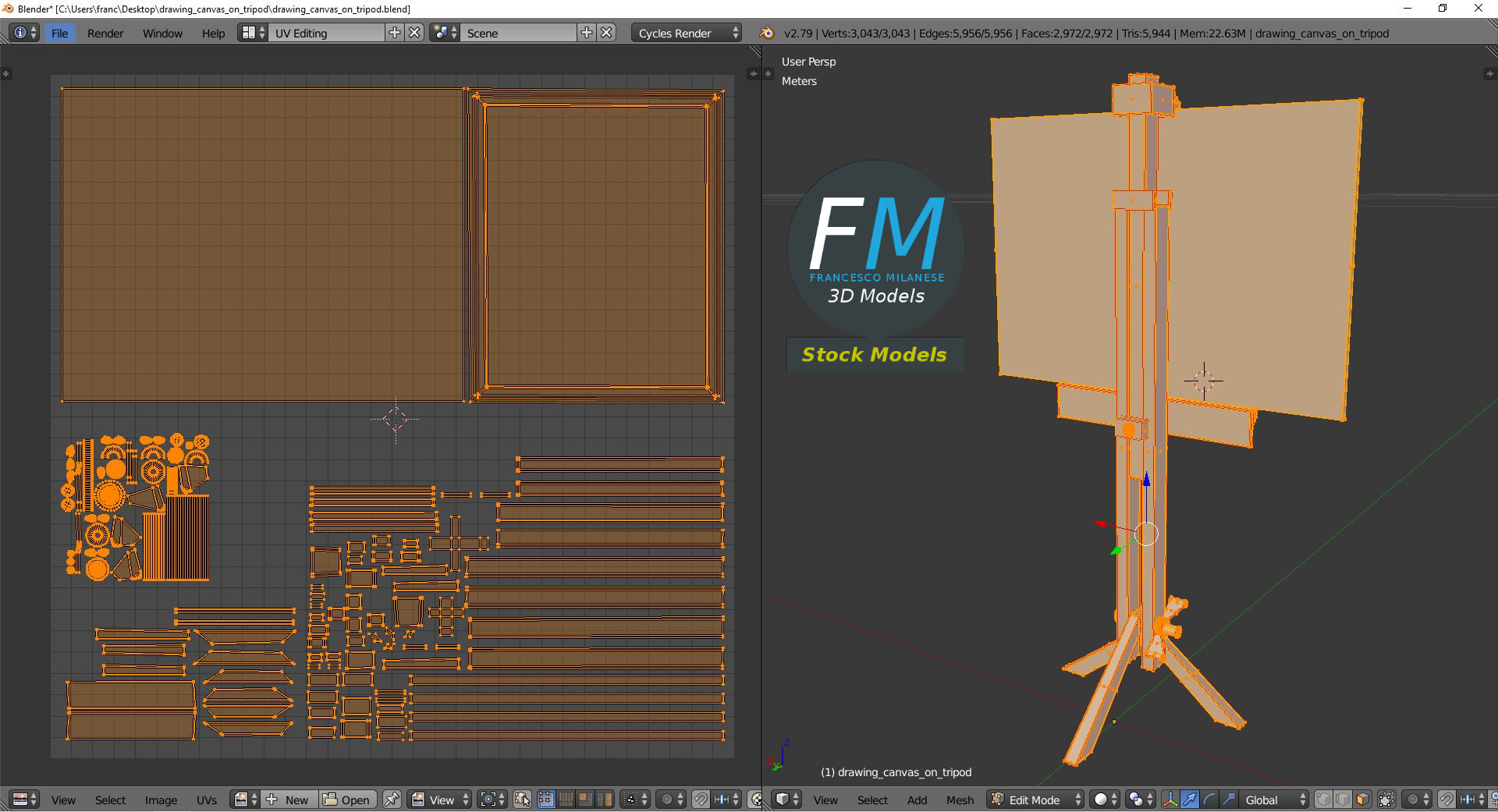
Task: Open the Window menu
Action: point(162,33)
